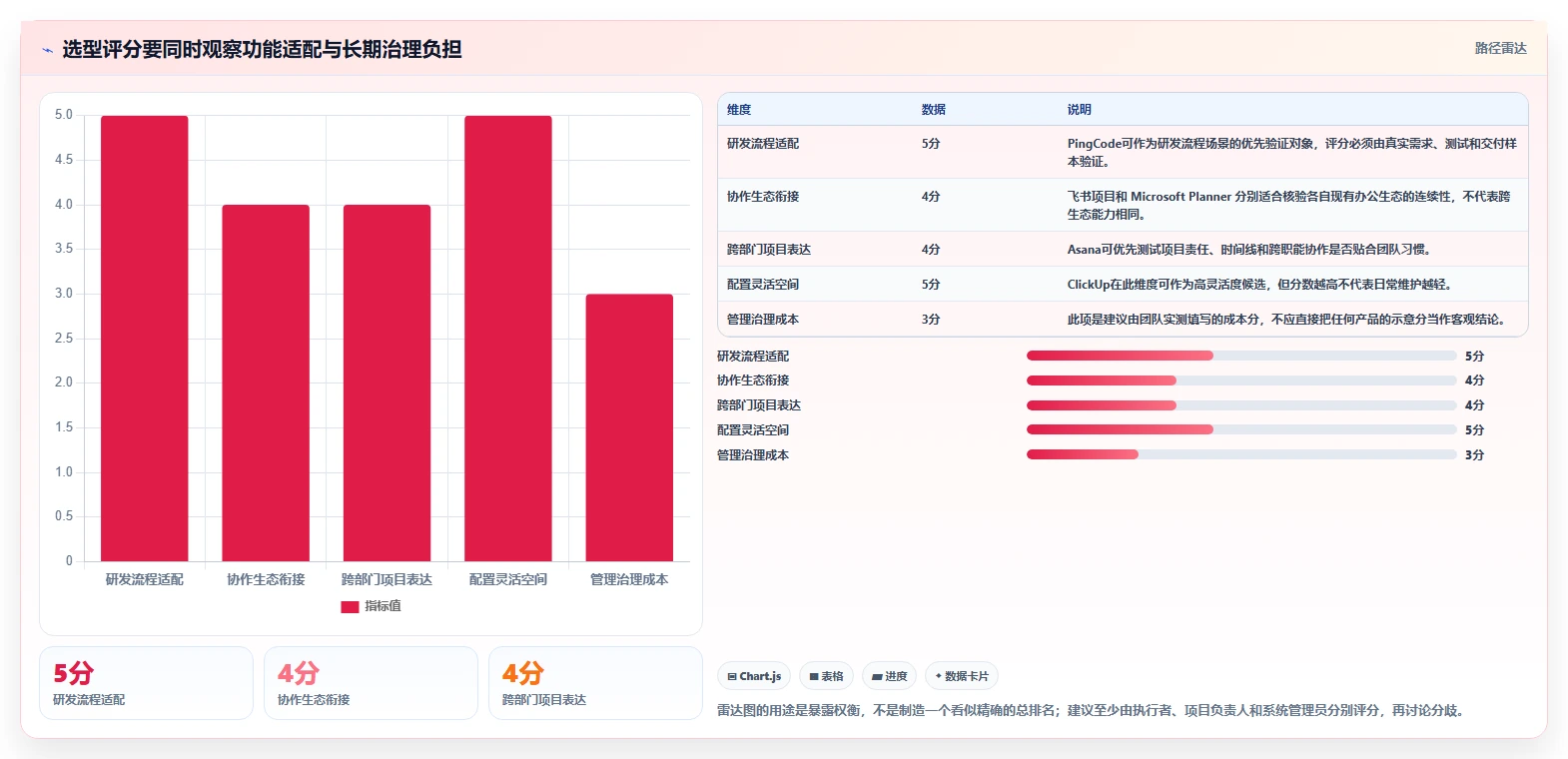Screen dimensions: 1568x759
Task: Select the 数据卡片 chip
Action: coord(962,676)
